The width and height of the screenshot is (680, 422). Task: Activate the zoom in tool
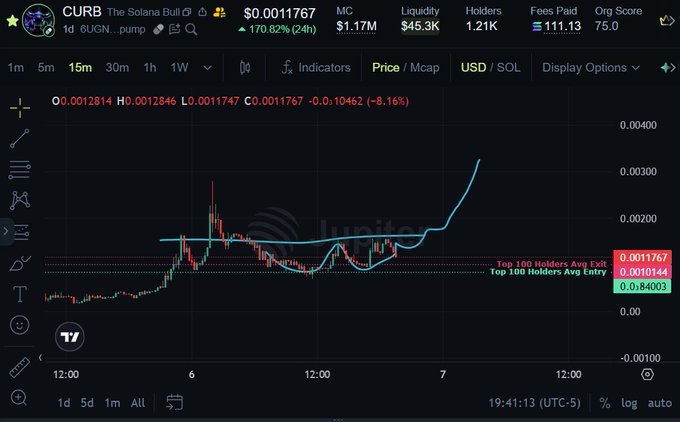tap(19, 397)
